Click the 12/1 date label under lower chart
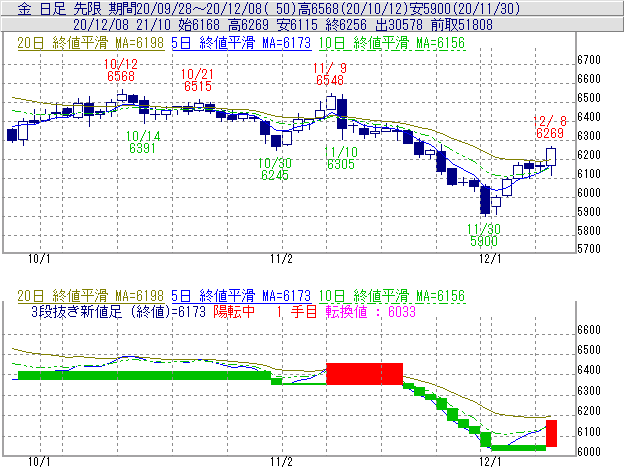Image resolution: width=624 pixels, height=473 pixels. [x=490, y=462]
